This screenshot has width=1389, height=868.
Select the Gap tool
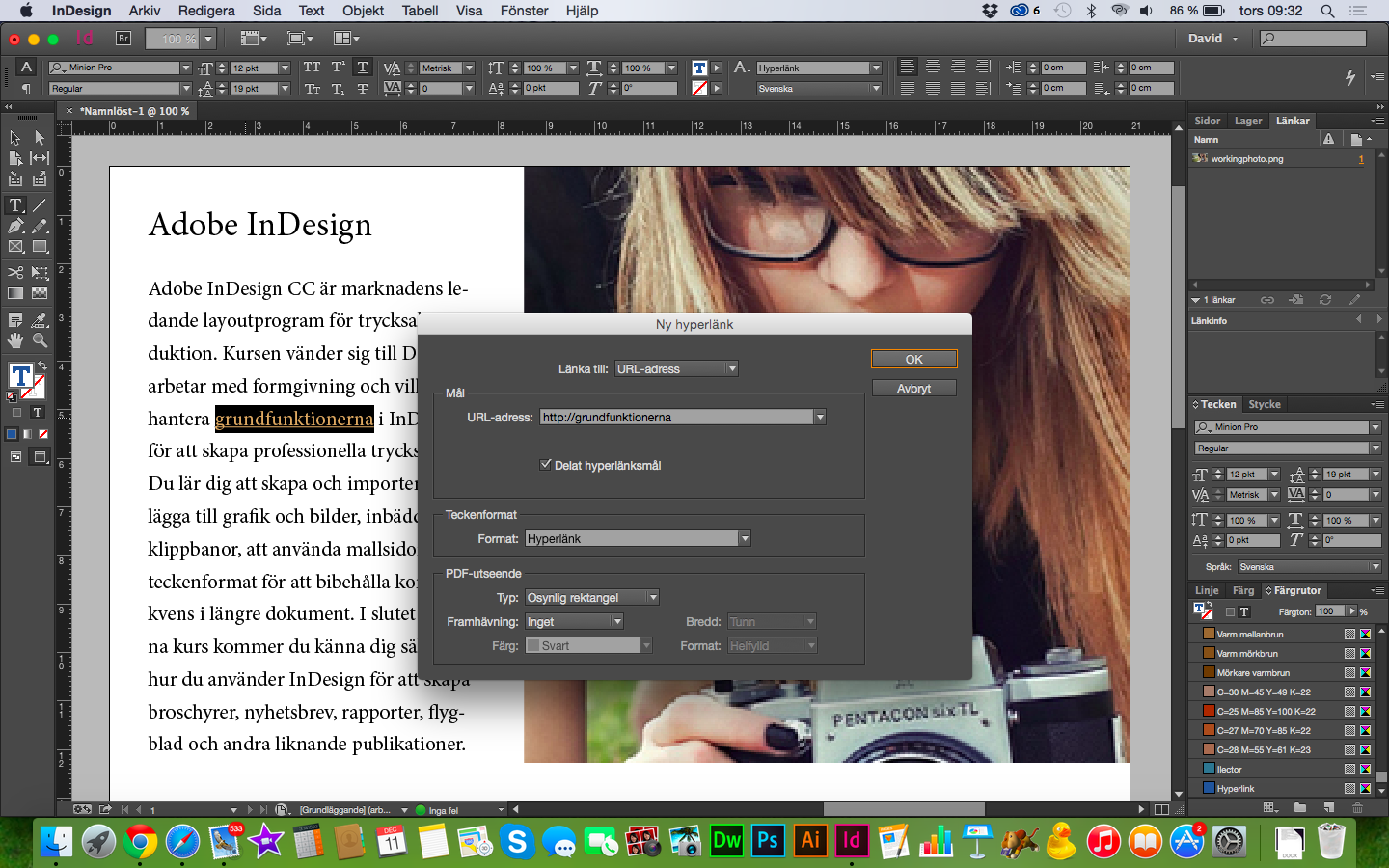40,158
